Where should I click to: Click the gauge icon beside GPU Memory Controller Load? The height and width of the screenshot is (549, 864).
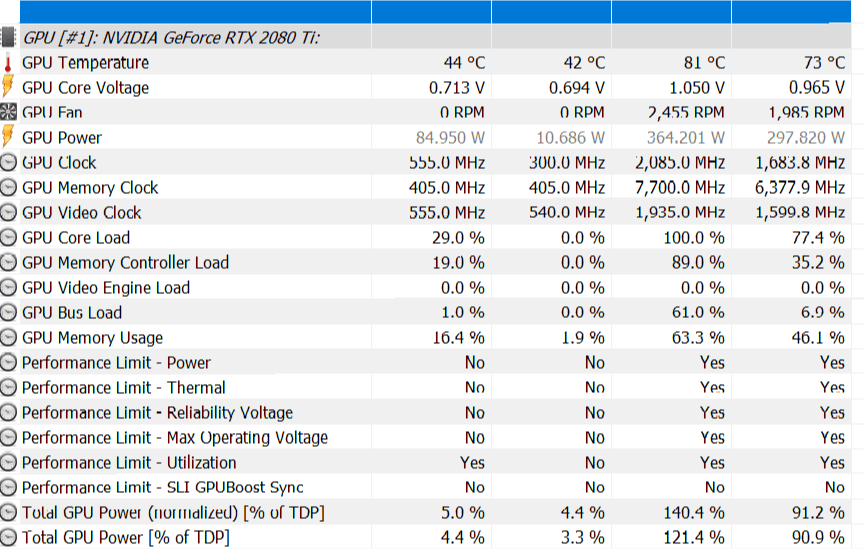8,262
